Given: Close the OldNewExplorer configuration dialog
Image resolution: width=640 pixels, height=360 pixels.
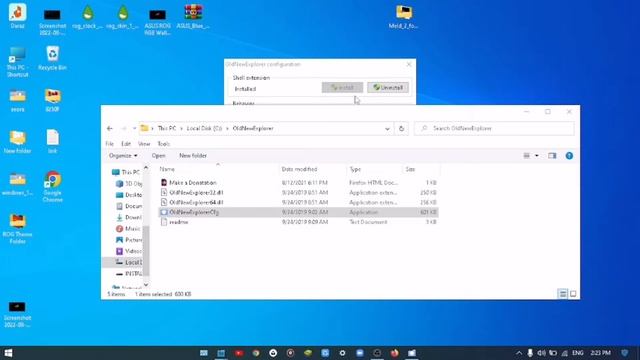Looking at the screenshot, I should coord(409,64).
